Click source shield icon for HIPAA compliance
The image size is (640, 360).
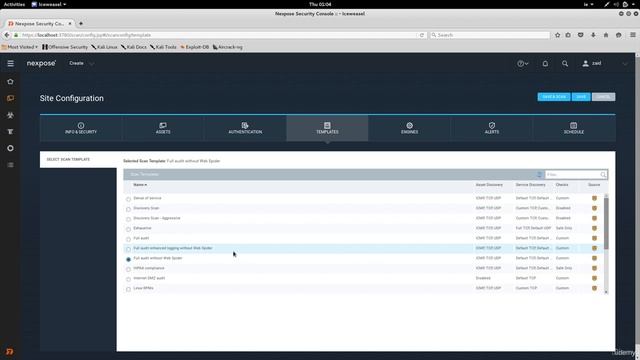tap(594, 268)
